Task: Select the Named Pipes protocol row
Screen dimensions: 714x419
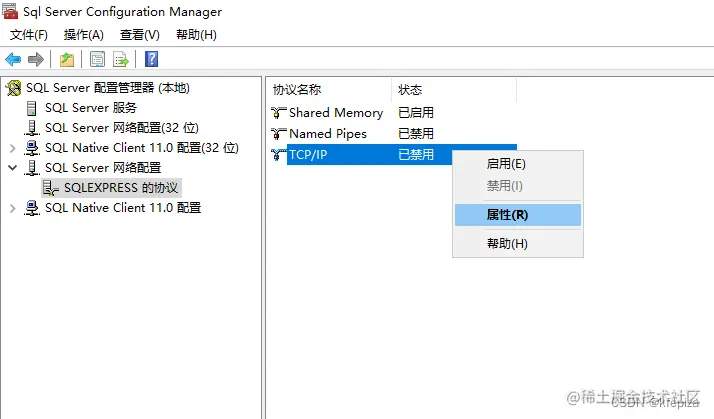Action: coord(328,133)
